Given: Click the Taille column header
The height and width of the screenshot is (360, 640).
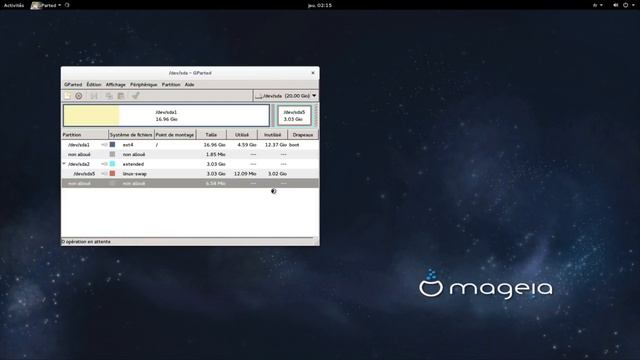Looking at the screenshot, I should point(211,135).
